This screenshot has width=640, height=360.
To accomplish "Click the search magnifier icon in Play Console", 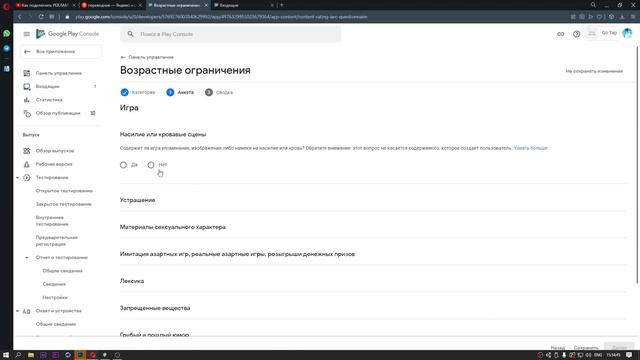I will point(130,34).
